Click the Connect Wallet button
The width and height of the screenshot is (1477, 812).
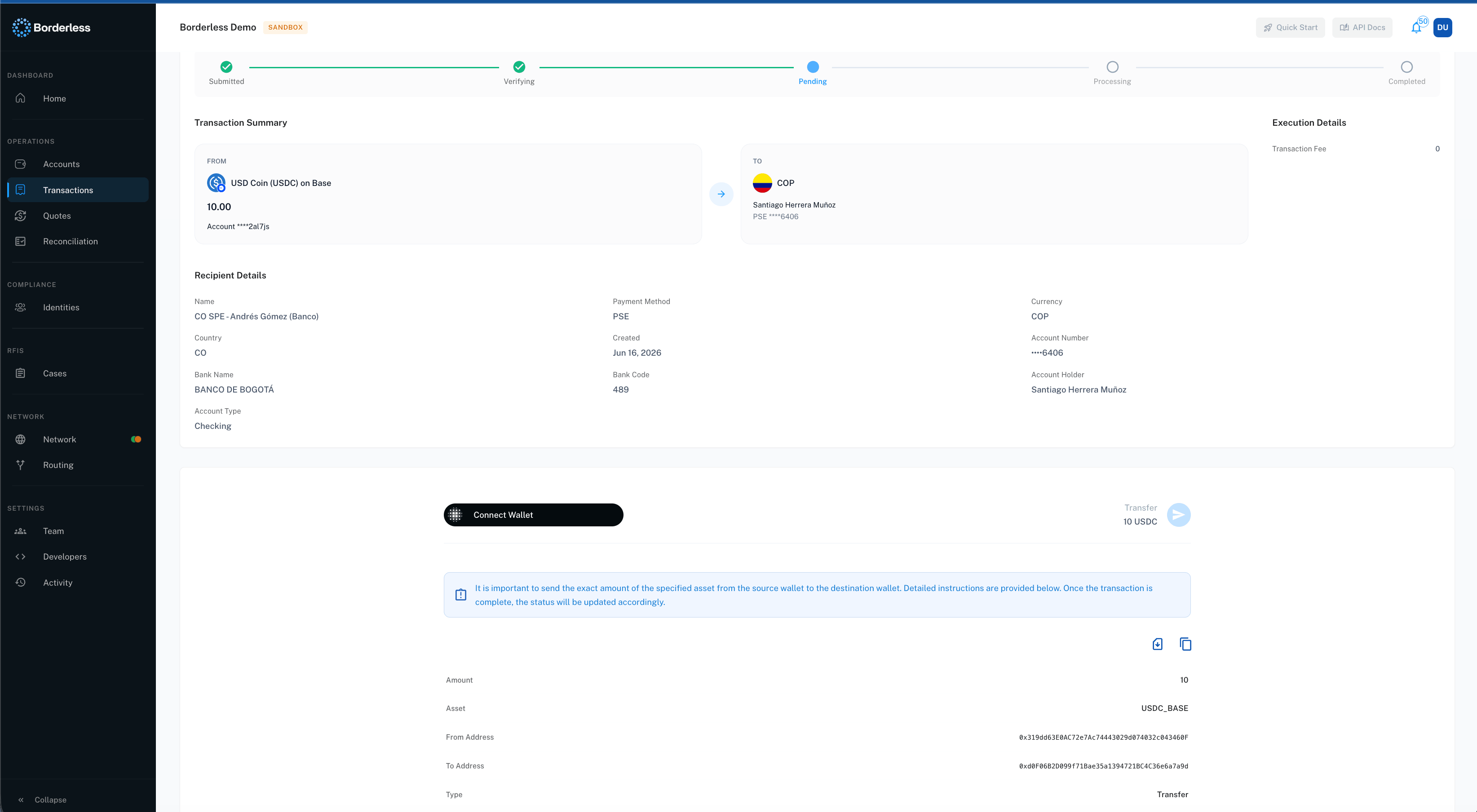[533, 515]
